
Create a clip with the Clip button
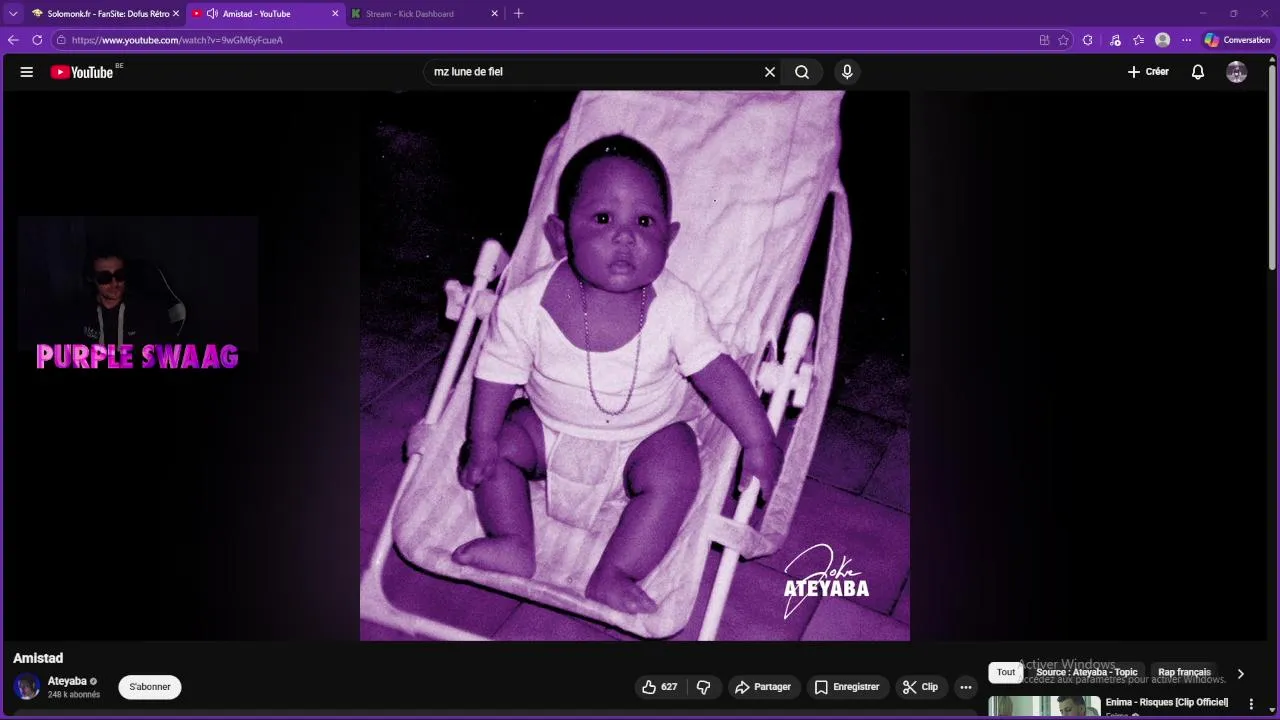click(921, 687)
